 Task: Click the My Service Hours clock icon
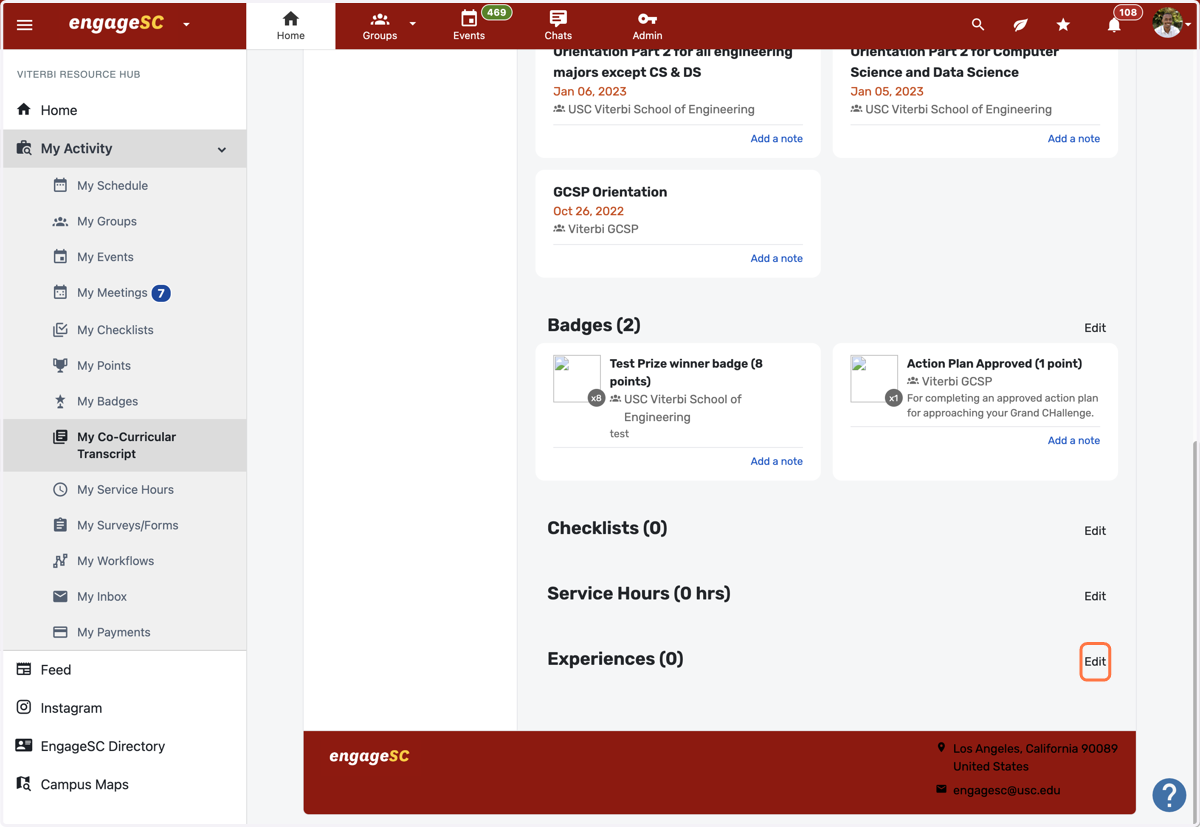coord(60,490)
